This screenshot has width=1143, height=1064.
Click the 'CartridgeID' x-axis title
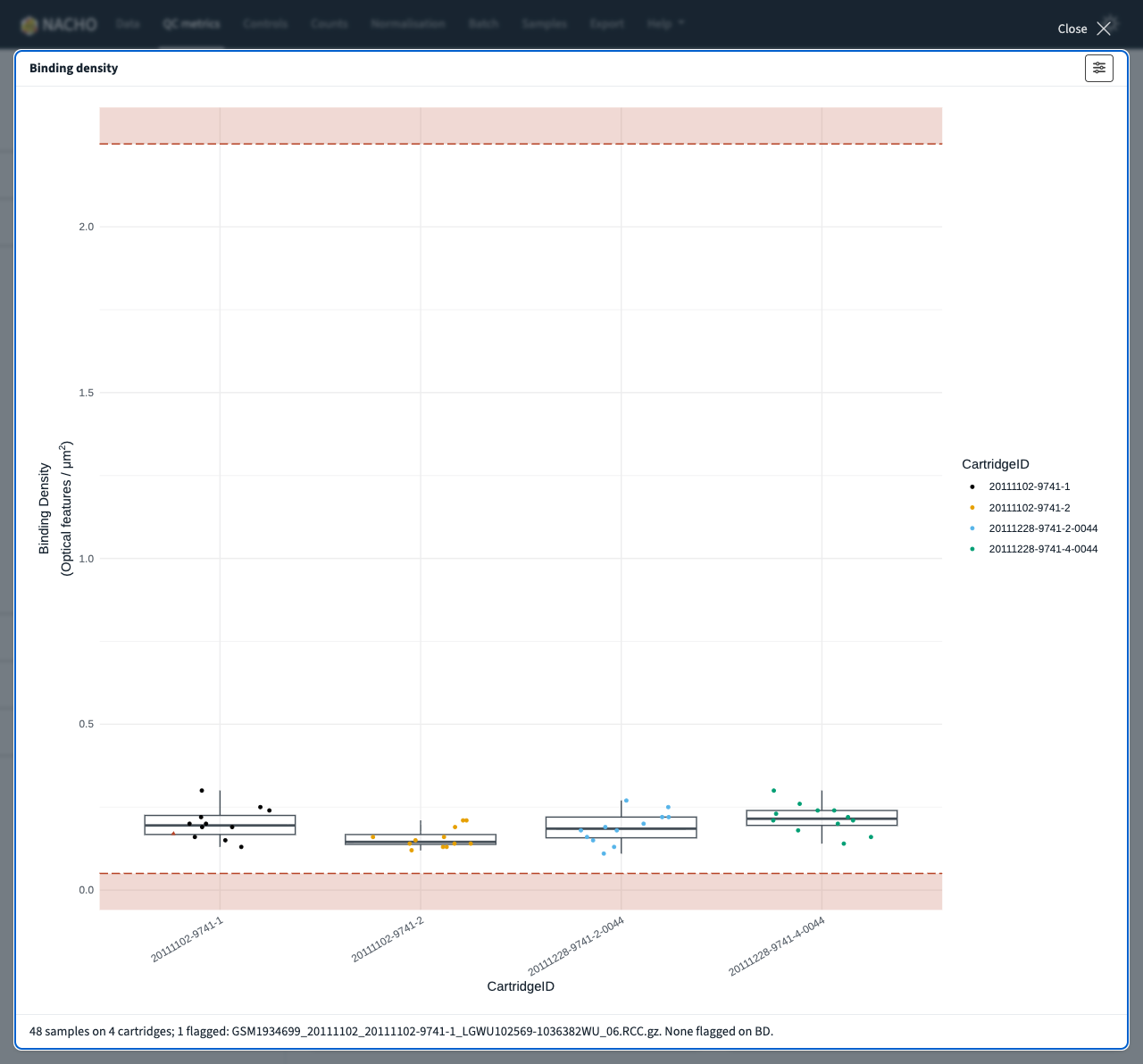[521, 986]
